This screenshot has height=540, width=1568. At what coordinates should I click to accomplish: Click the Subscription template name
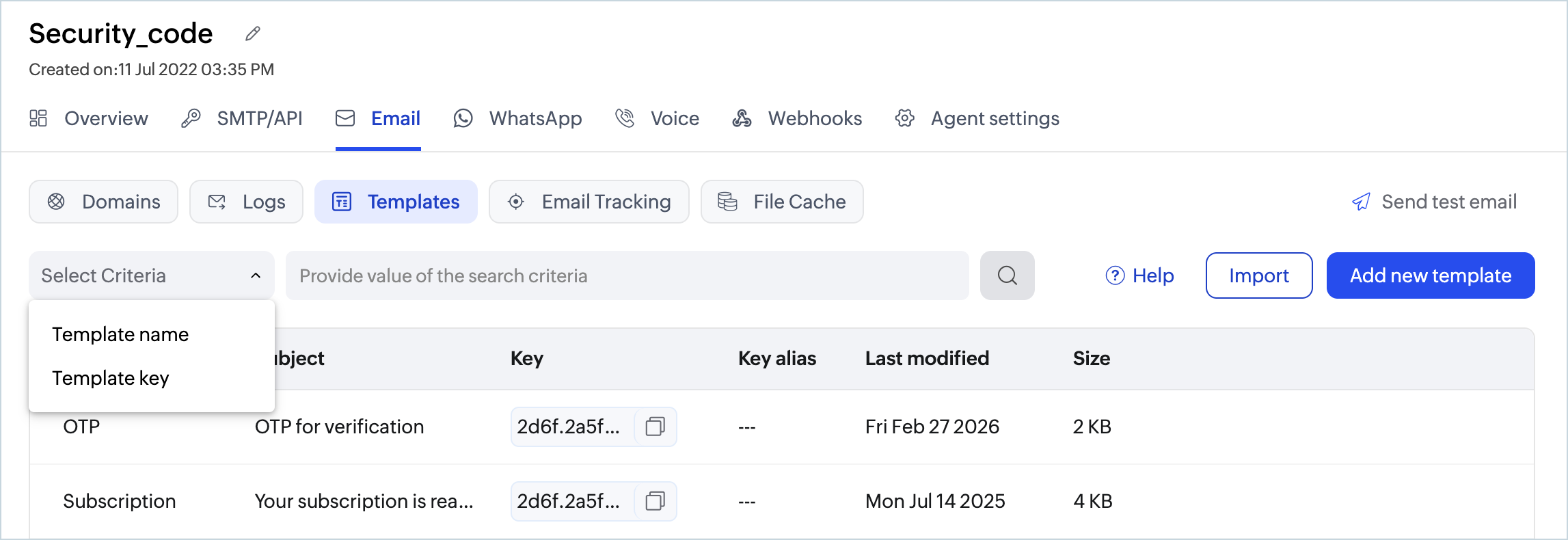120,501
